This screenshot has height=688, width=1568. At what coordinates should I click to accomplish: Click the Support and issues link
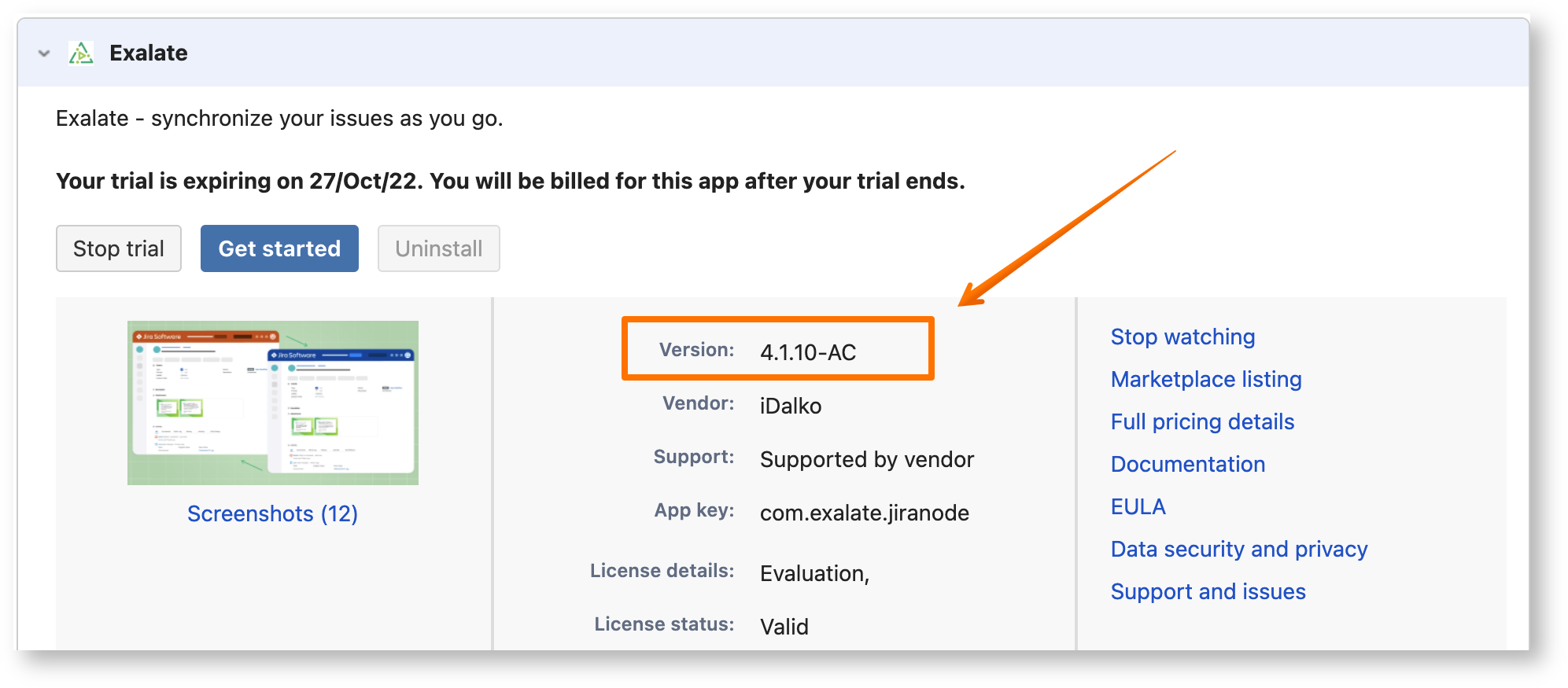click(1208, 591)
